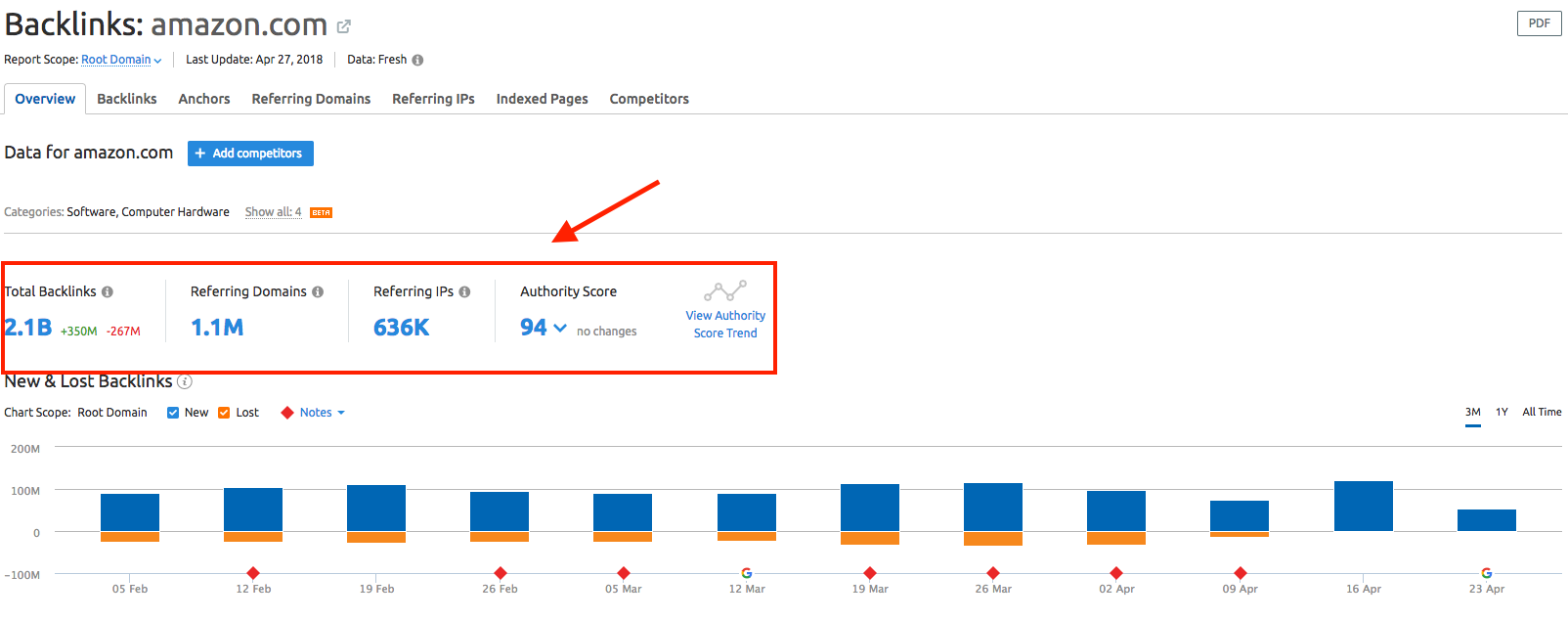Open the note marker at 26 Mar
1568x620 pixels.
click(993, 573)
